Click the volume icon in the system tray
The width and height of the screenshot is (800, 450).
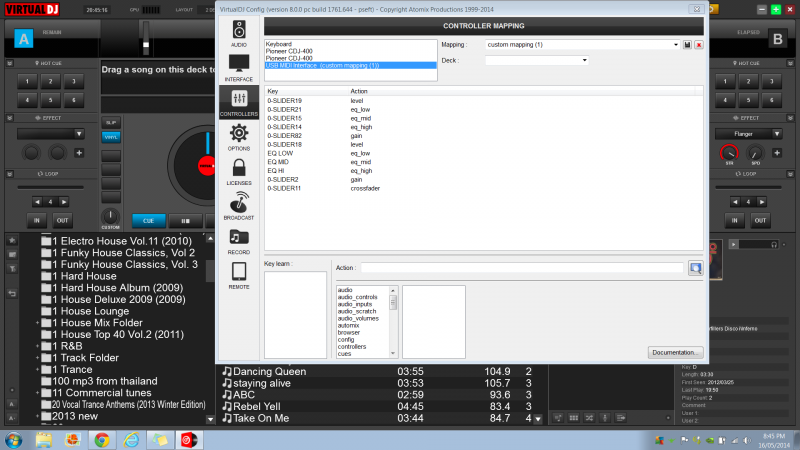click(747, 440)
